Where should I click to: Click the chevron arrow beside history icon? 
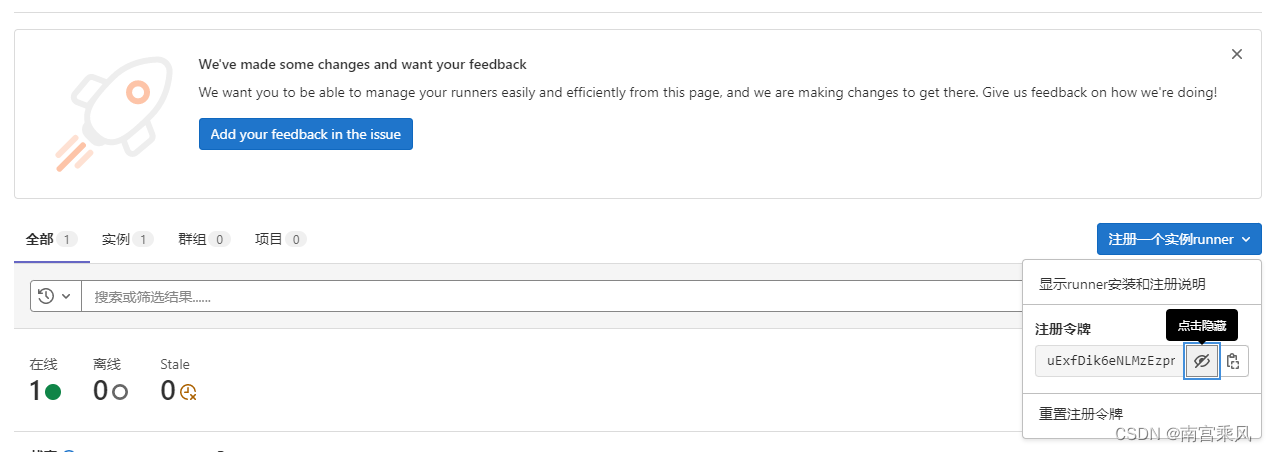pos(66,296)
